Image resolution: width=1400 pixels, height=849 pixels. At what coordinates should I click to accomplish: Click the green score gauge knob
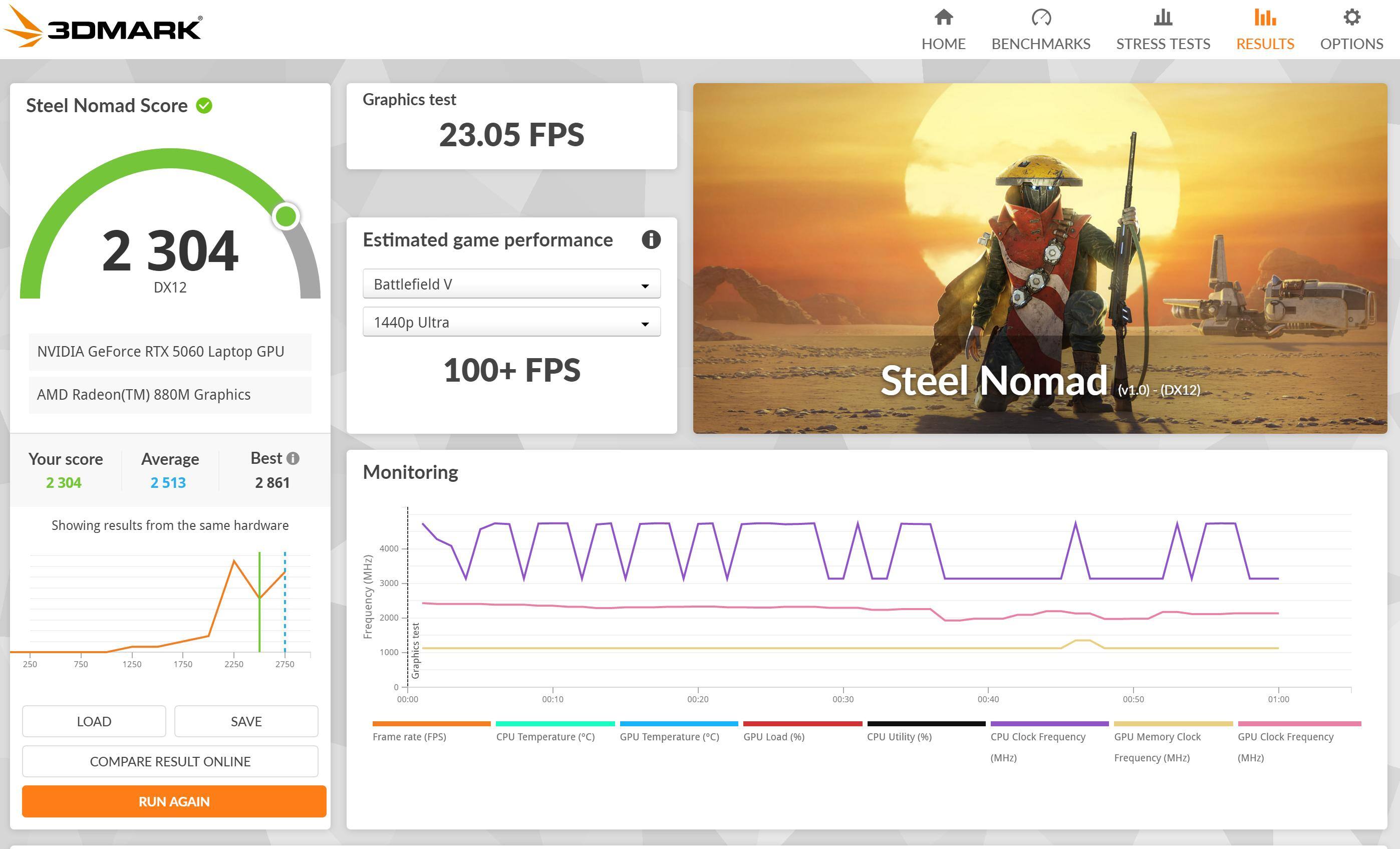286,216
